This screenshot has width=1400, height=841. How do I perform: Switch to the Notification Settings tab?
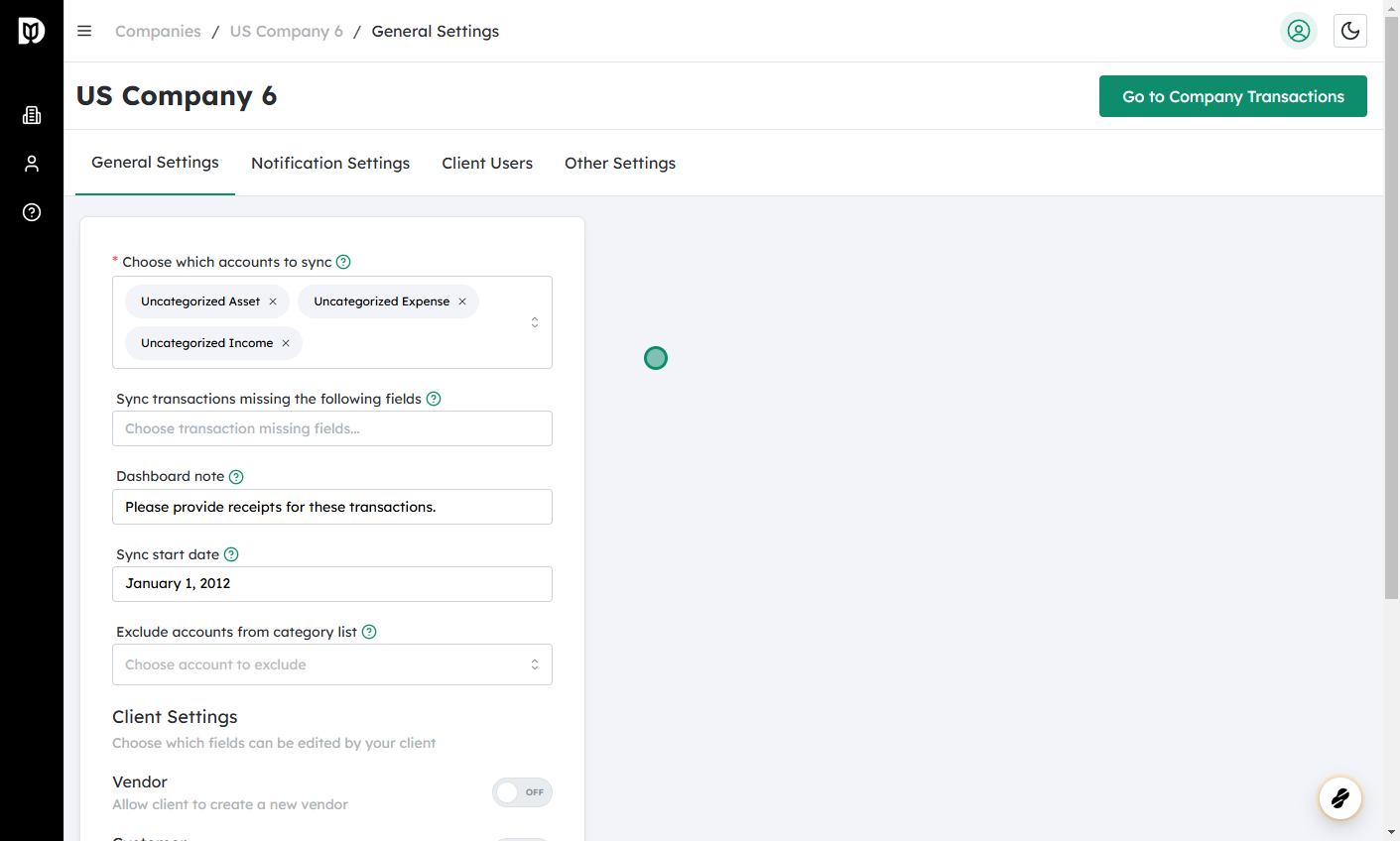[x=330, y=163]
